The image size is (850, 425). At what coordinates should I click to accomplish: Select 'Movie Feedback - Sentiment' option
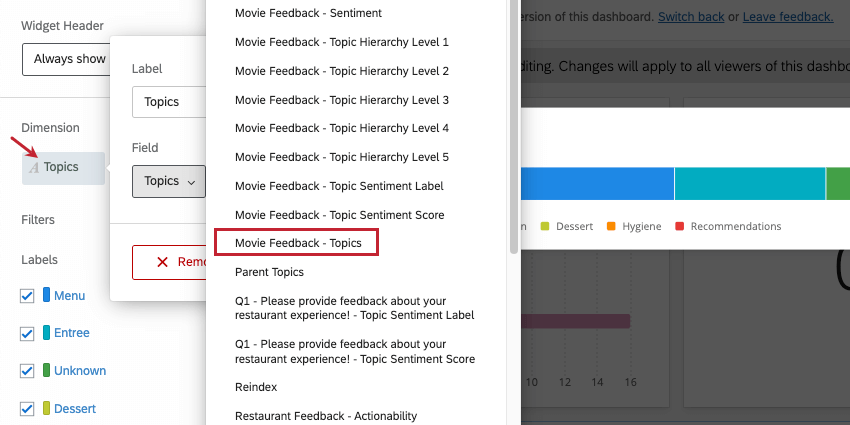(x=308, y=13)
